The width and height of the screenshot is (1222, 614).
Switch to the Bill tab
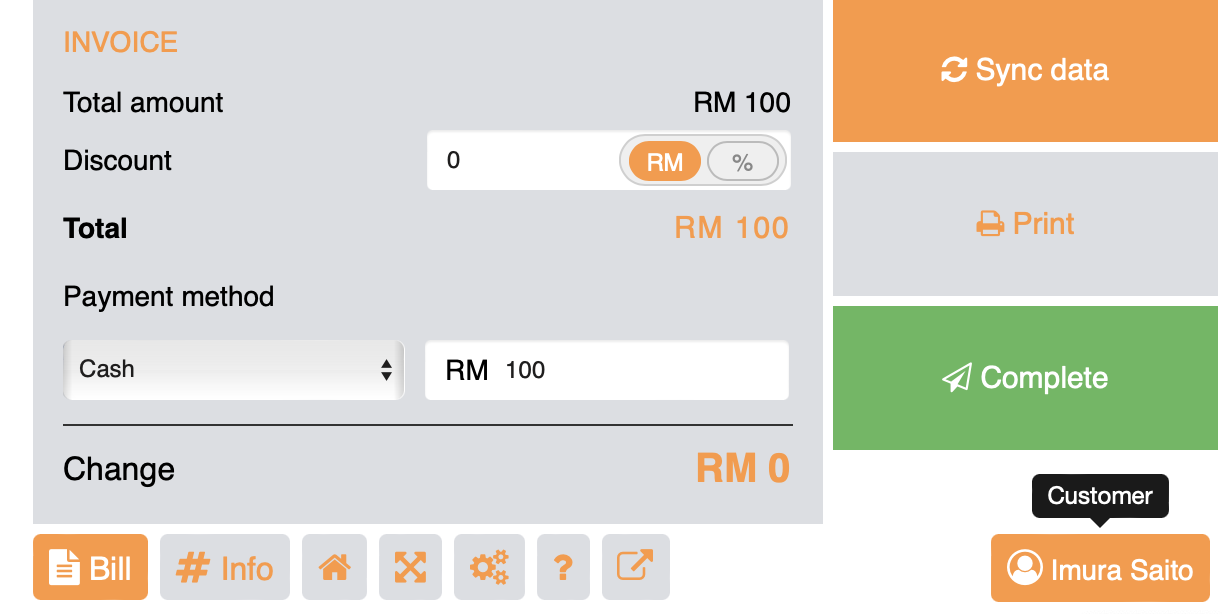pyautogui.click(x=91, y=568)
